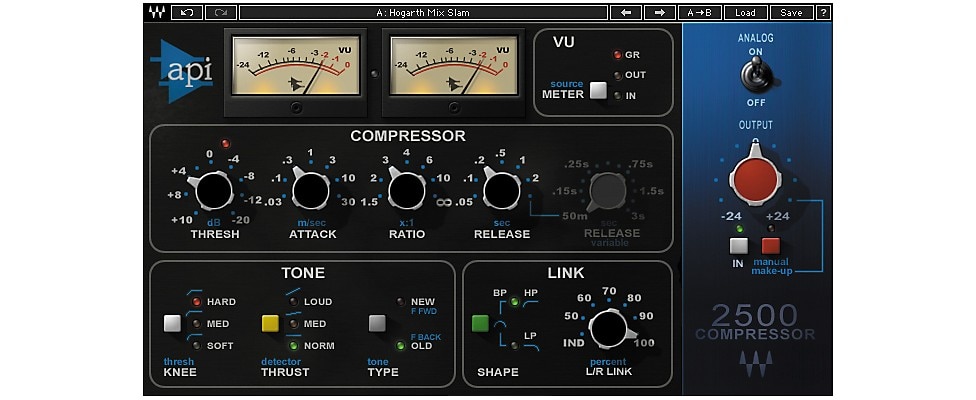
Task: Click the GR meter source LED
Action: (617, 55)
